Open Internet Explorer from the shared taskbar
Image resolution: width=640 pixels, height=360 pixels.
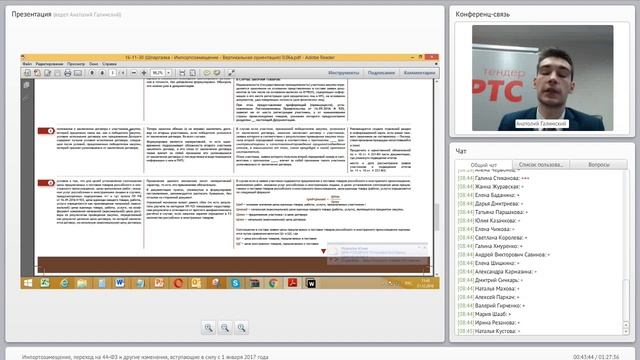tap(64, 283)
